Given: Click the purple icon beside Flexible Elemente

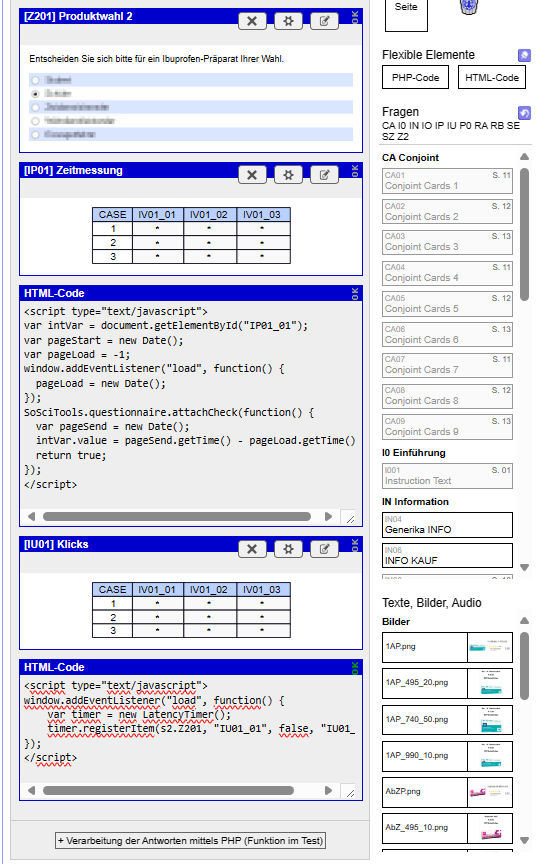Looking at the screenshot, I should coord(524,55).
